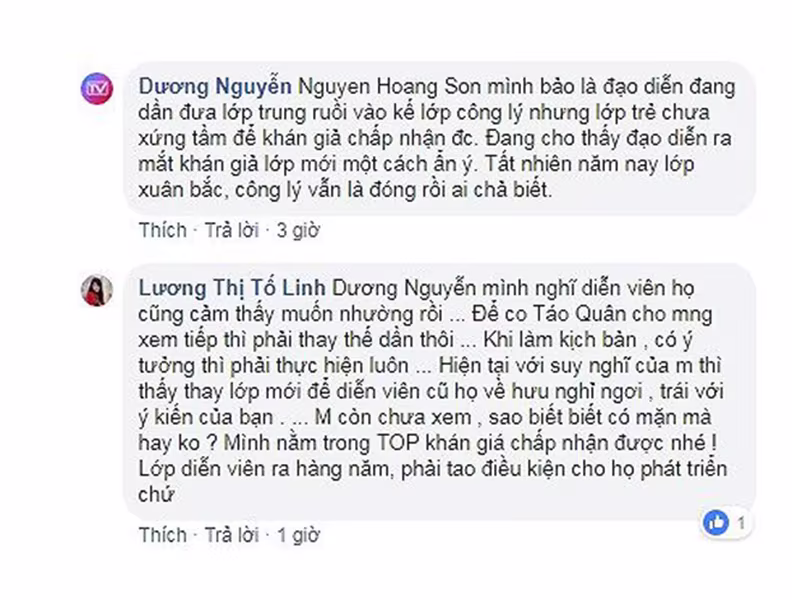Screen dimensions: 792x600
Task: Open the 1 giờ timestamp link
Action: (x=299, y=535)
